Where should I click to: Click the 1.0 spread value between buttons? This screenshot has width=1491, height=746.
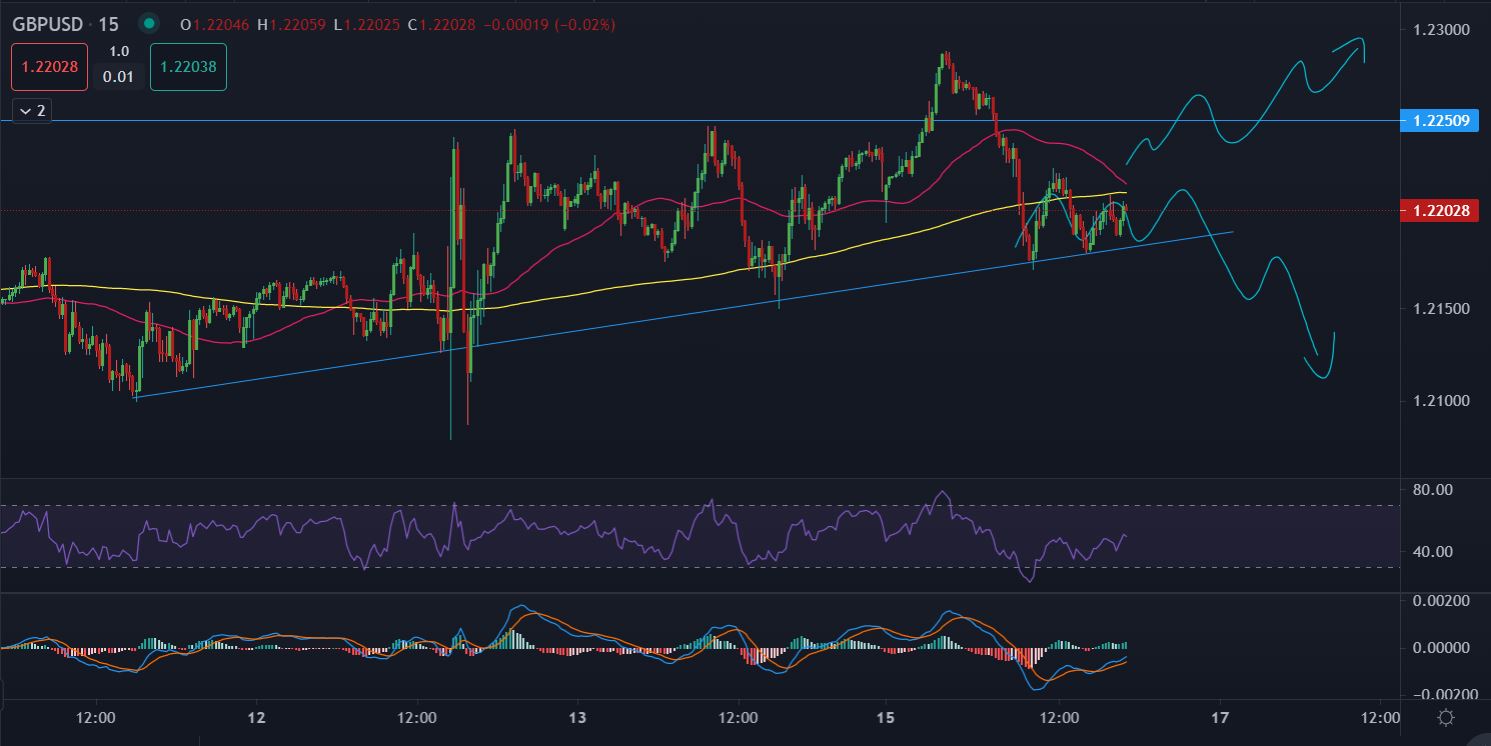click(x=119, y=52)
